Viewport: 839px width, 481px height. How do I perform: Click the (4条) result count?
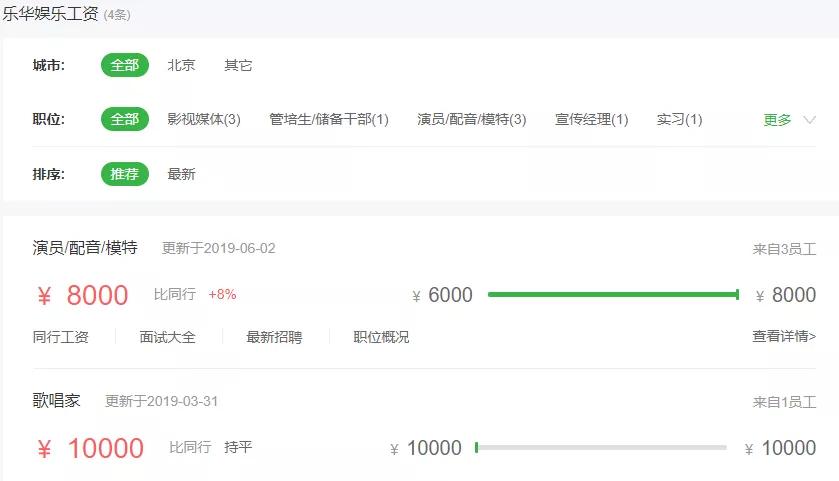117,14
